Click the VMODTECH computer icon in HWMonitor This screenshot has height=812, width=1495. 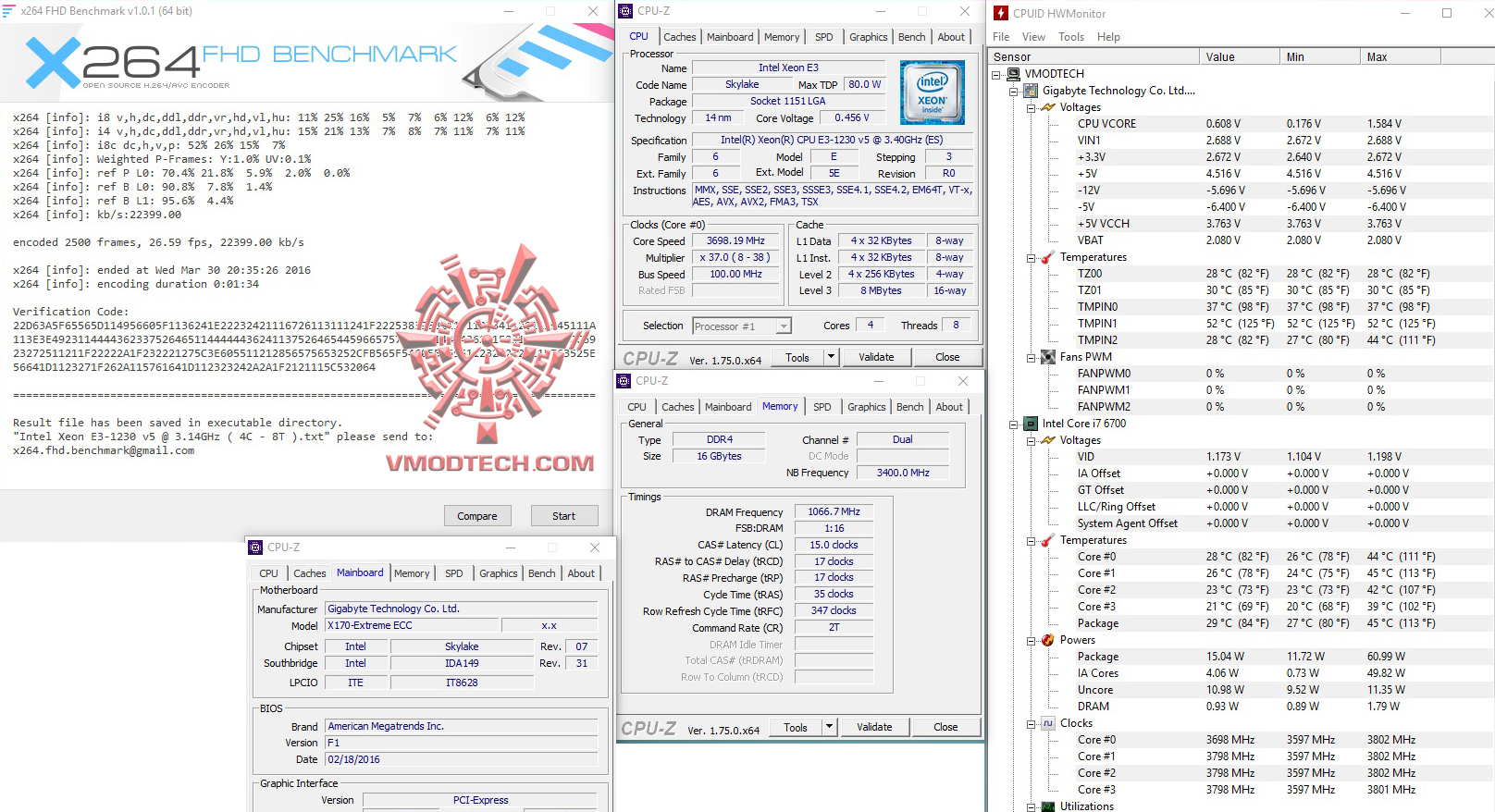pyautogui.click(x=1014, y=74)
